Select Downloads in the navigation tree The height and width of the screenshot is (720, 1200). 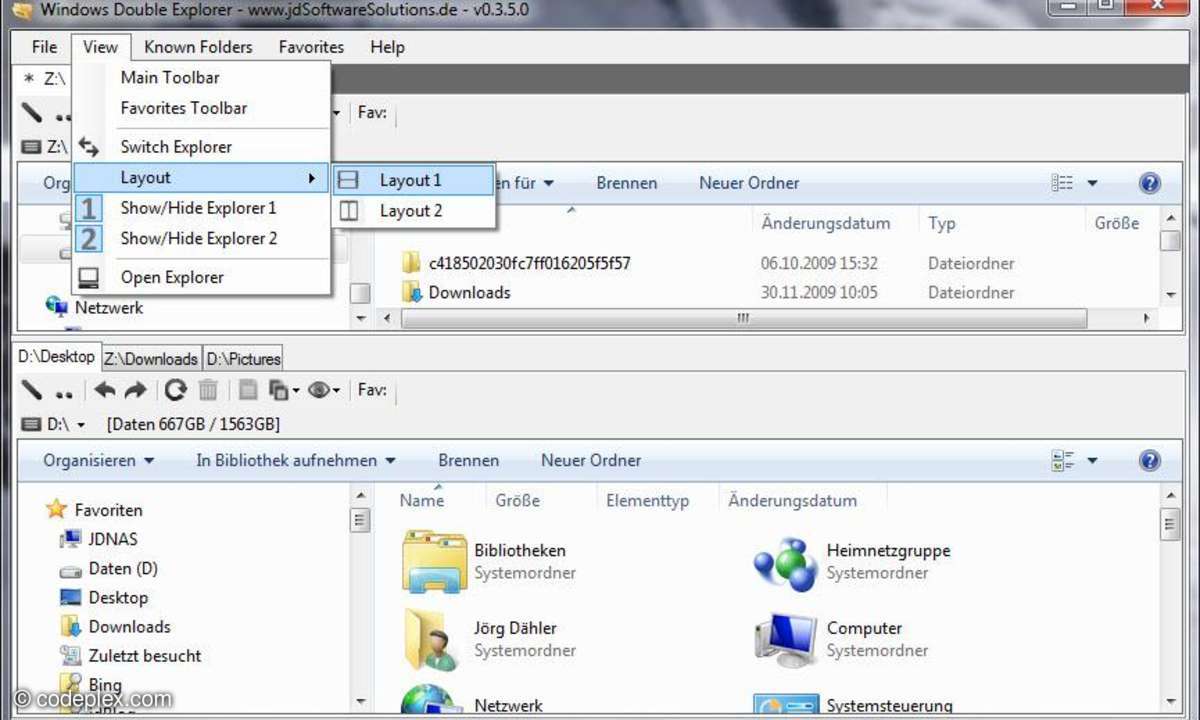129,627
